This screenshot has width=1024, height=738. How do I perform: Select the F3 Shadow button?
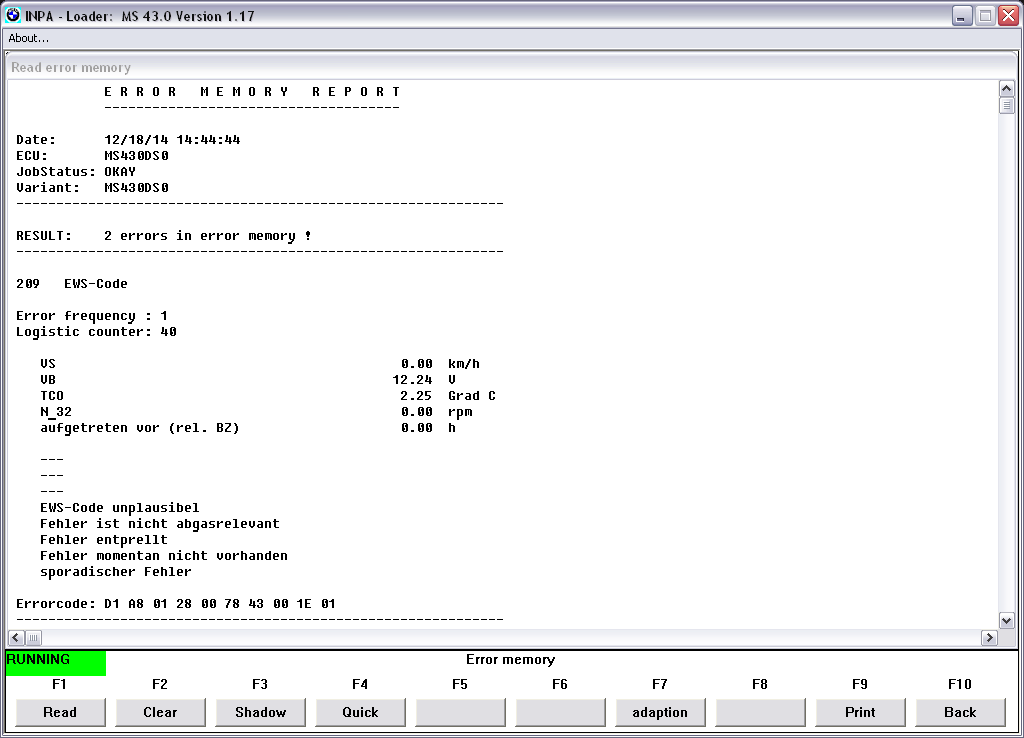(260, 712)
